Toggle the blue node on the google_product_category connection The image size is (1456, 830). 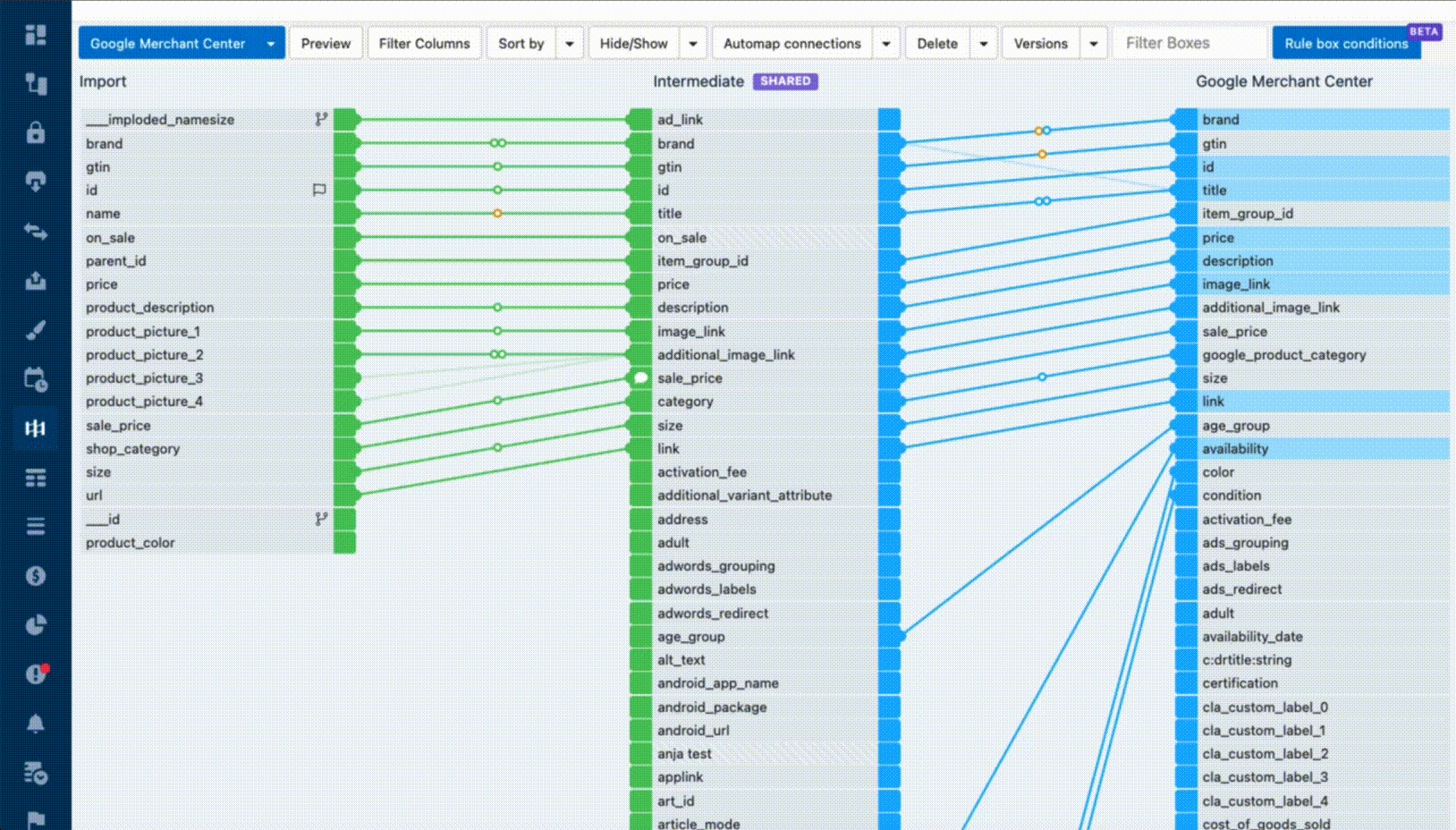coord(1042,377)
